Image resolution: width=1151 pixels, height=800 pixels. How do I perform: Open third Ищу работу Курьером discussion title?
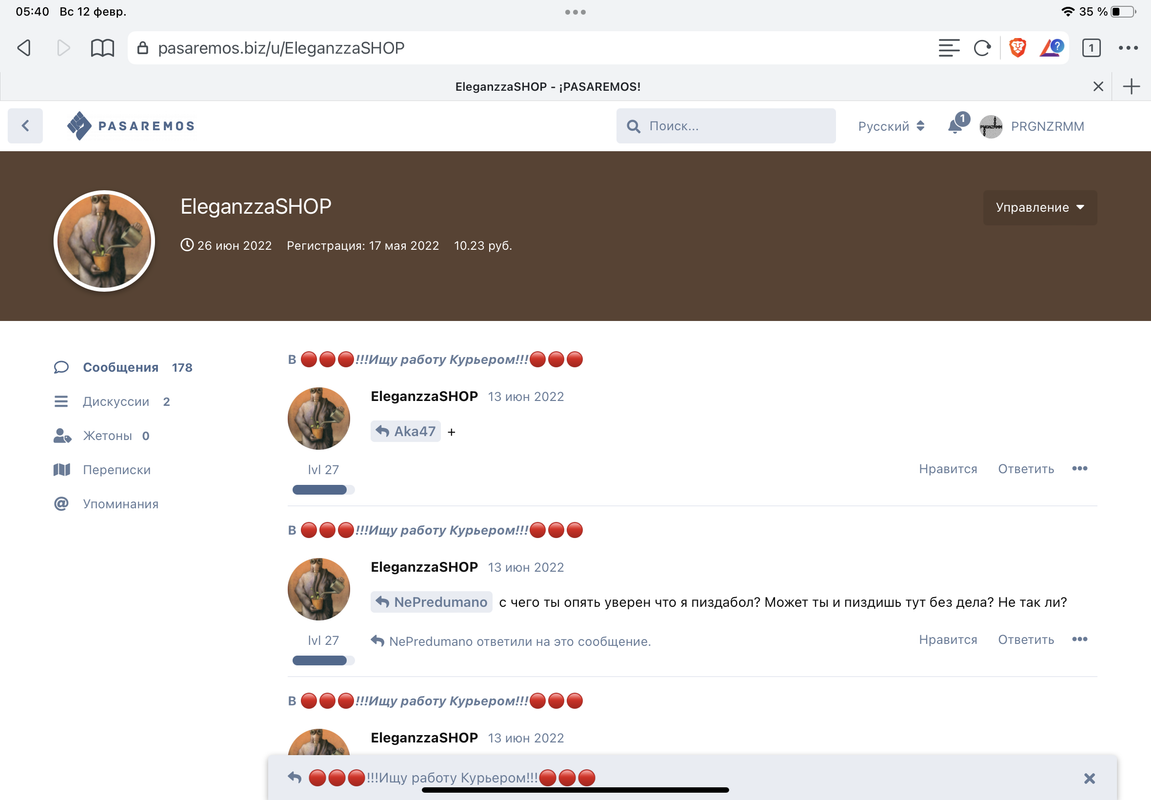442,701
